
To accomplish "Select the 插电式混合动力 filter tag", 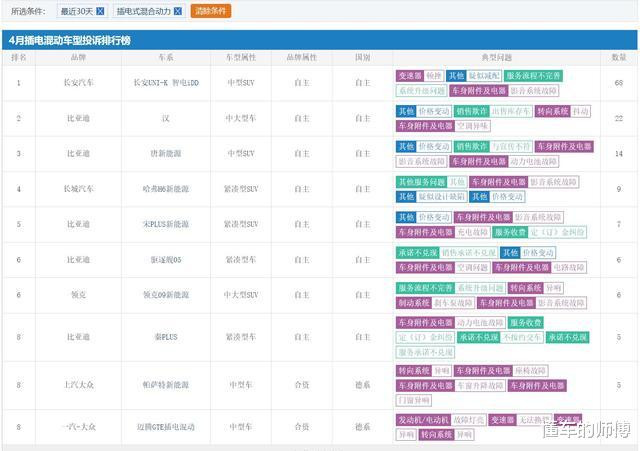I will click(x=149, y=11).
